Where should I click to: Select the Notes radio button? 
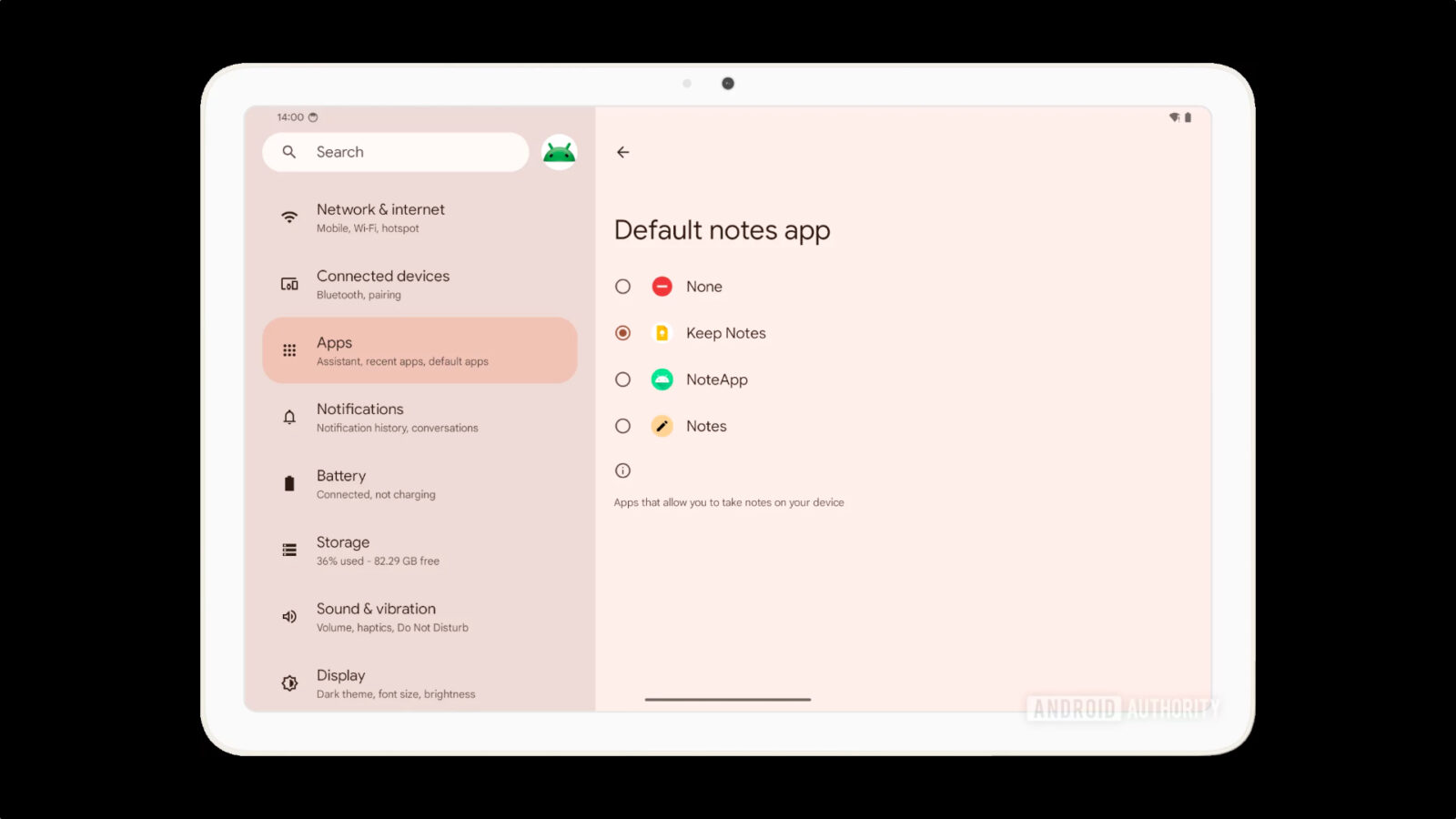622,425
